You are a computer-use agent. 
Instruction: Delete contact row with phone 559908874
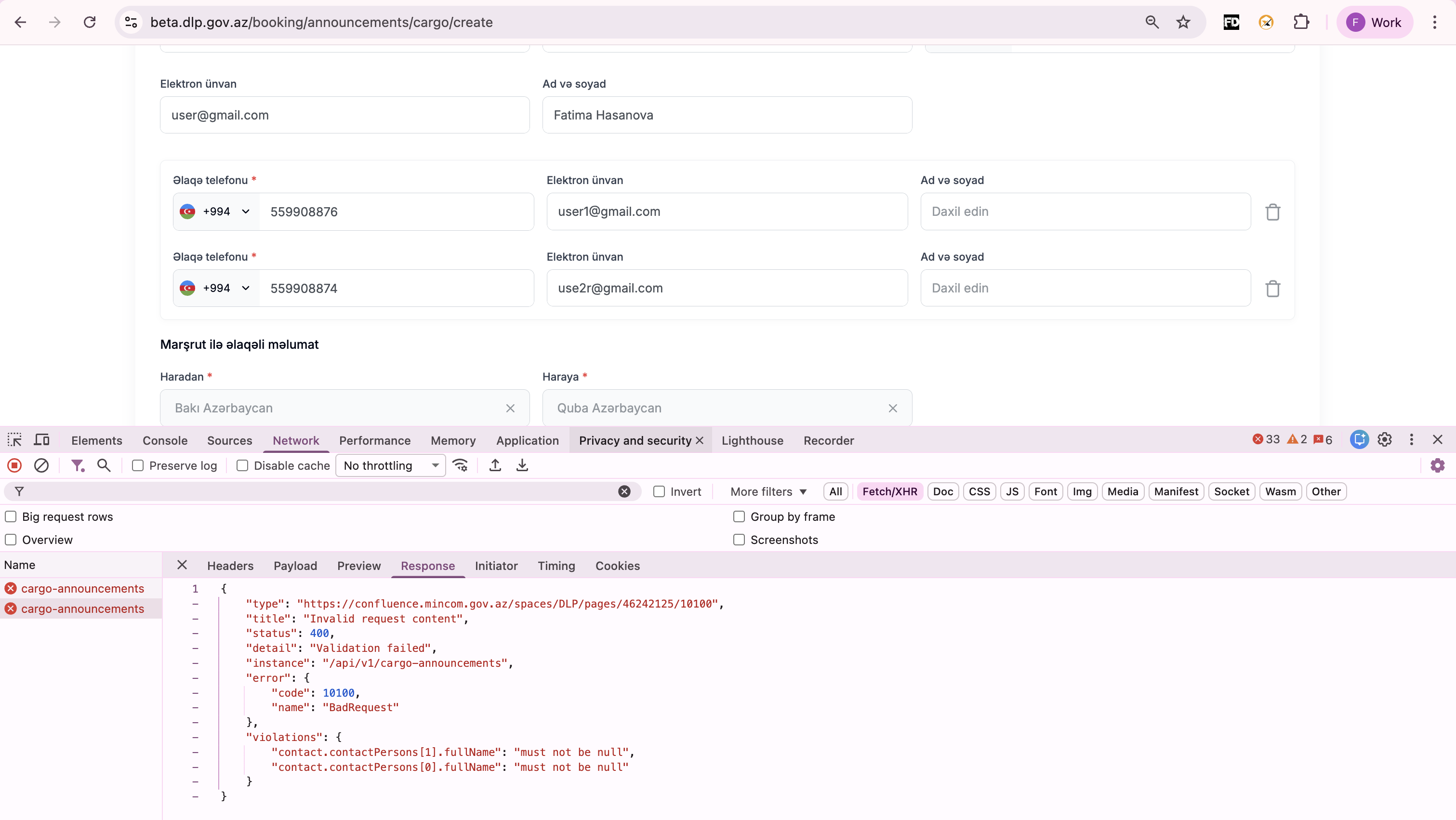point(1272,288)
